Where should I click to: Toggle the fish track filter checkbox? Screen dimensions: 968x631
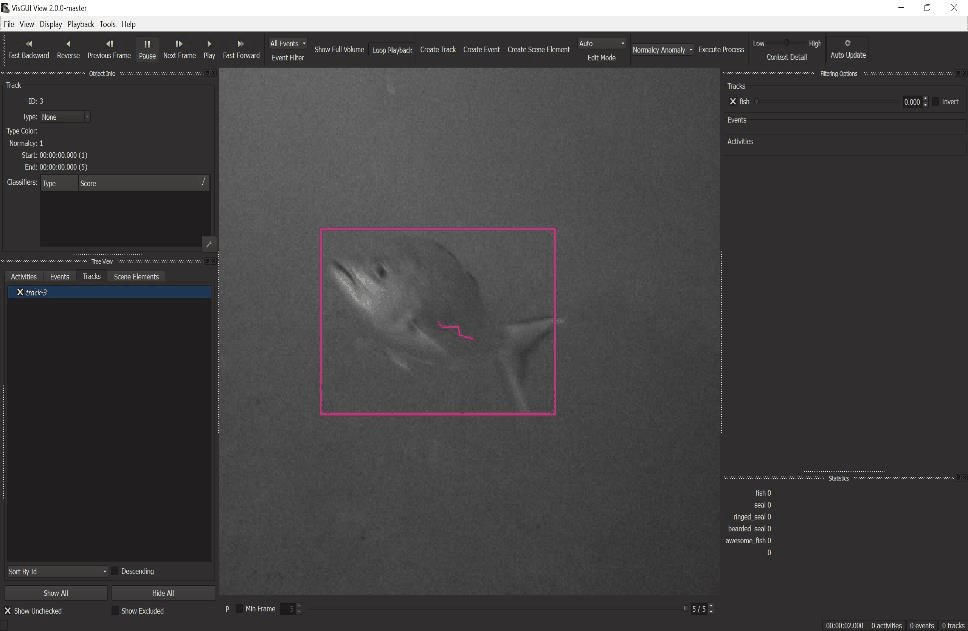coord(733,101)
